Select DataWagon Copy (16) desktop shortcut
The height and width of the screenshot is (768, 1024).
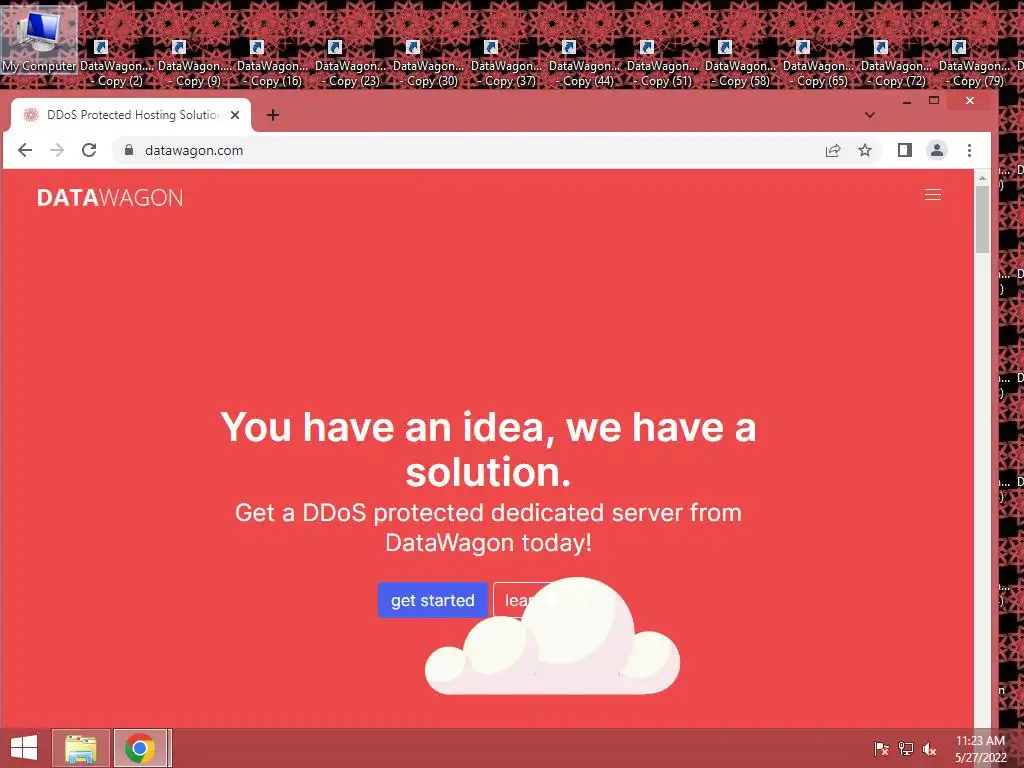point(272,64)
